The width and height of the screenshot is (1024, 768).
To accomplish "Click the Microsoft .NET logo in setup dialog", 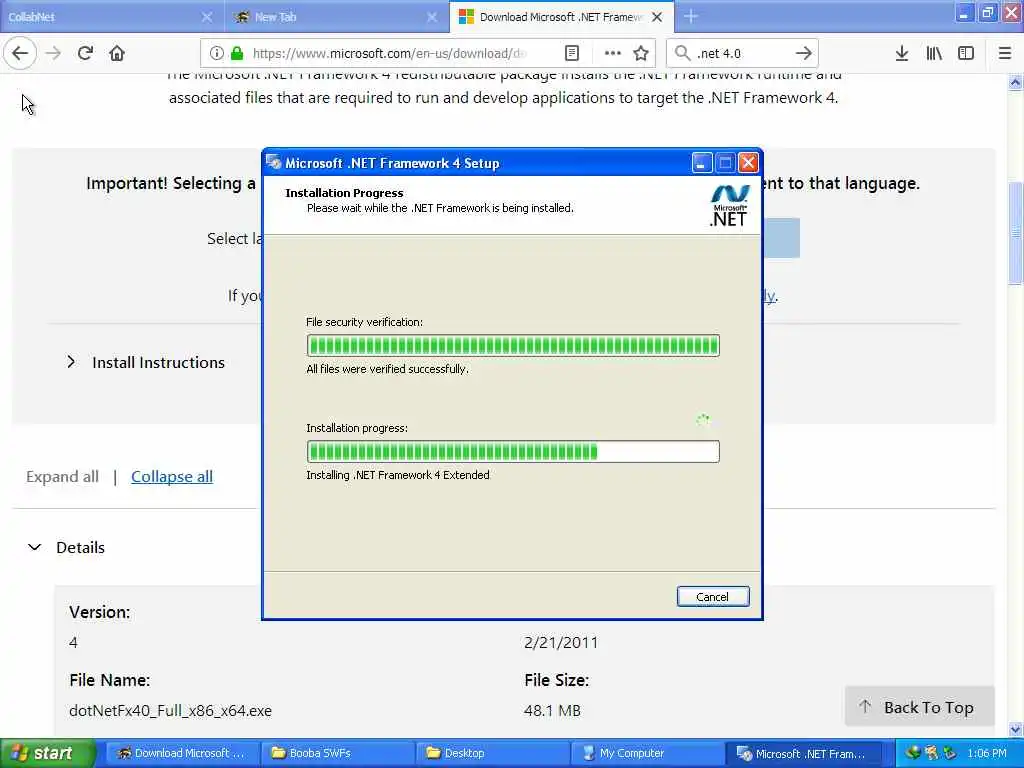I will point(729,206).
